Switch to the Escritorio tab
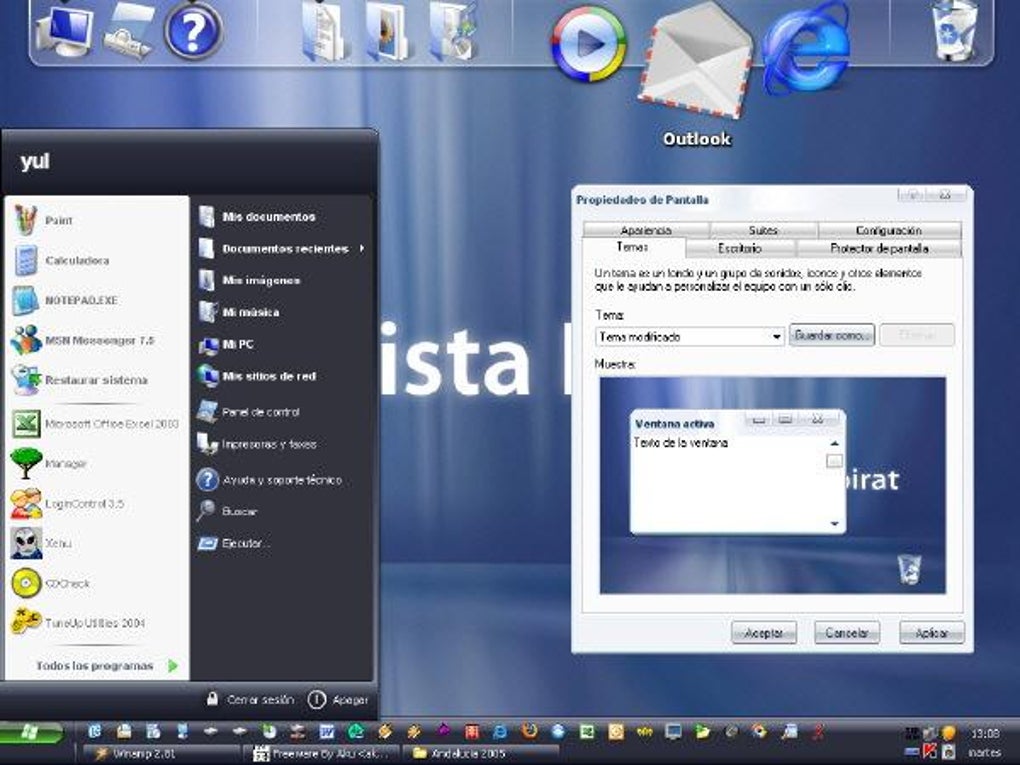Image resolution: width=1020 pixels, height=765 pixels. pos(740,248)
